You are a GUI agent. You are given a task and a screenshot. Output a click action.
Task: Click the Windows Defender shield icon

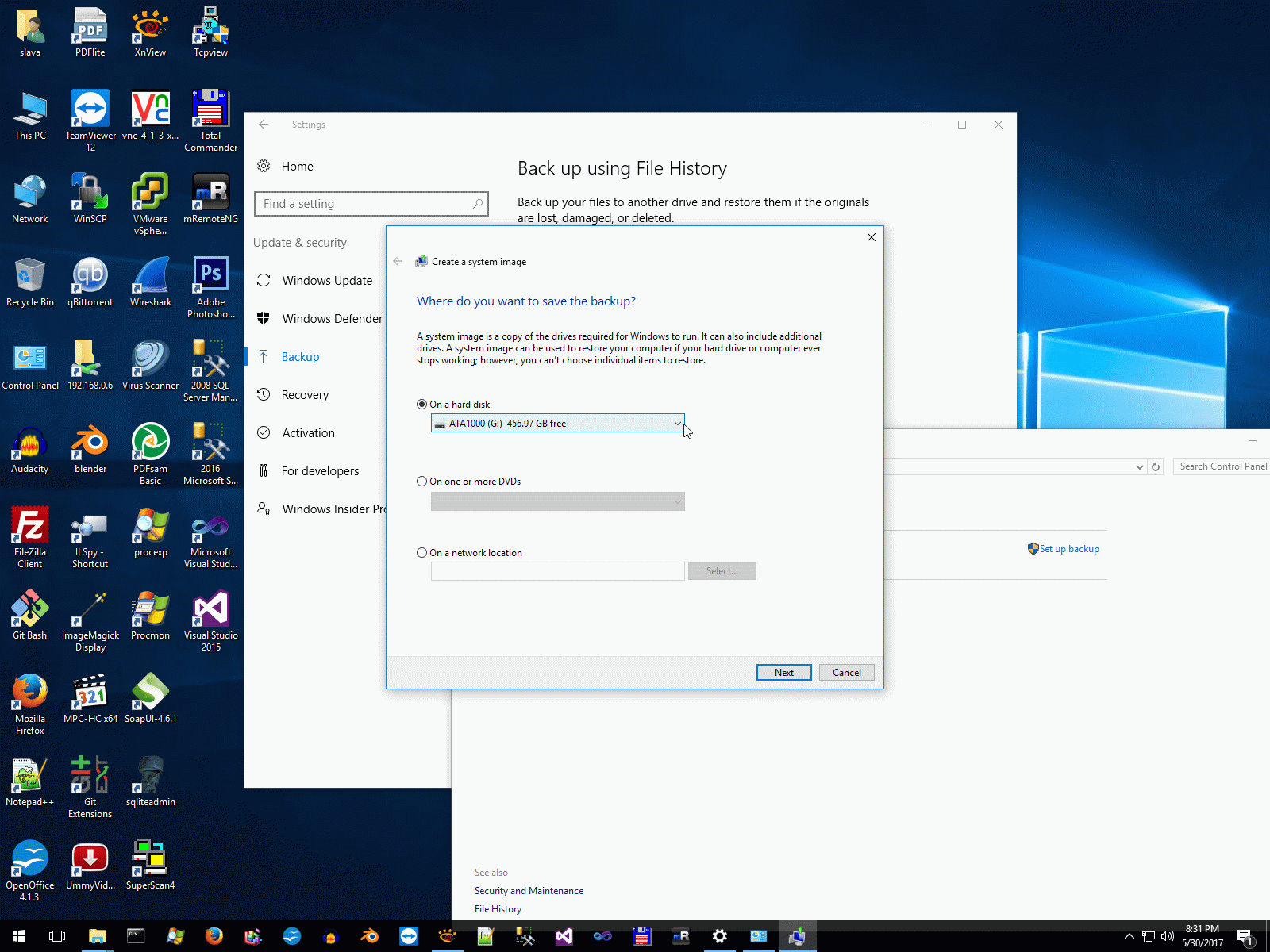[x=264, y=319]
